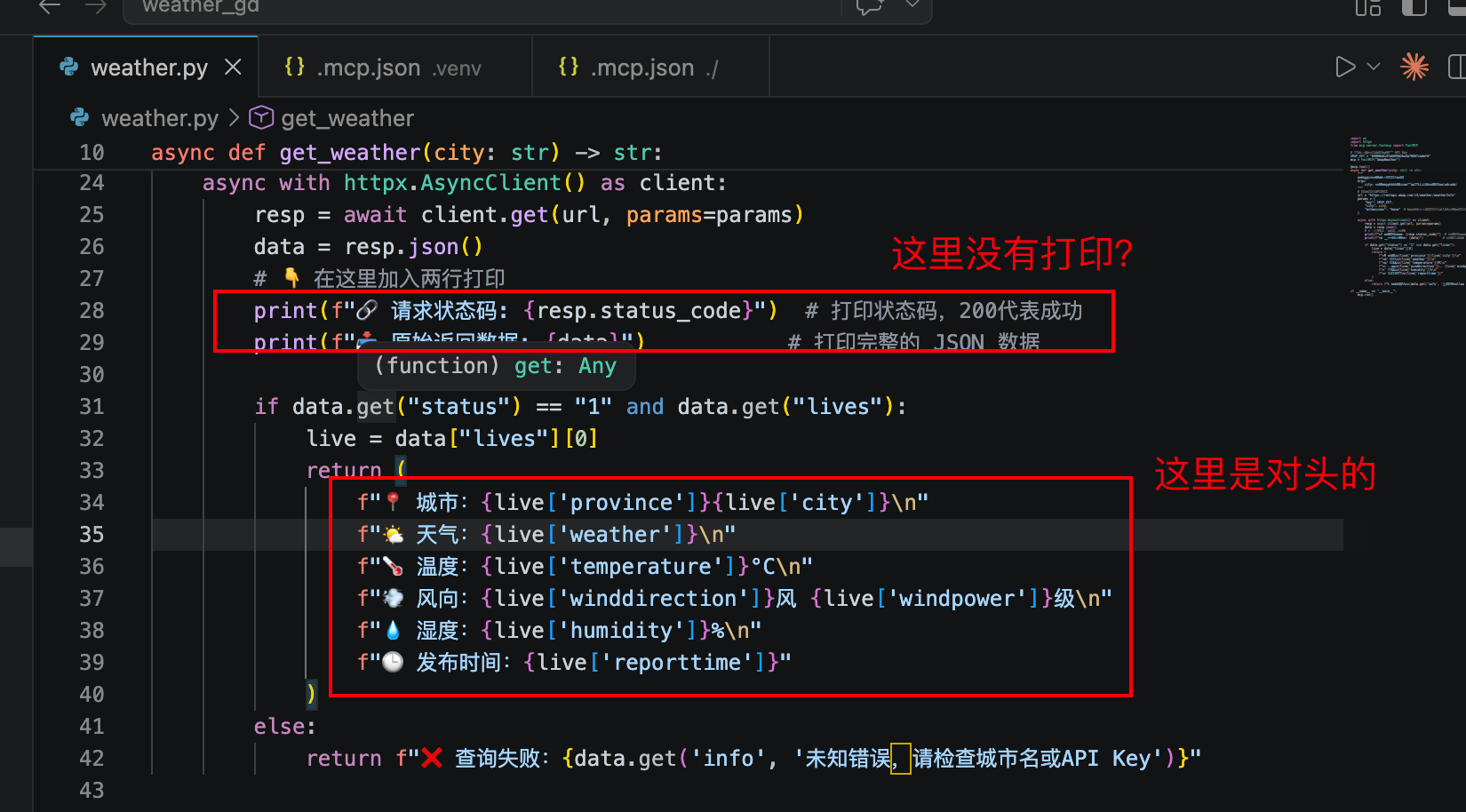Run the Python file with play button
The image size is (1466, 812).
click(x=1345, y=67)
